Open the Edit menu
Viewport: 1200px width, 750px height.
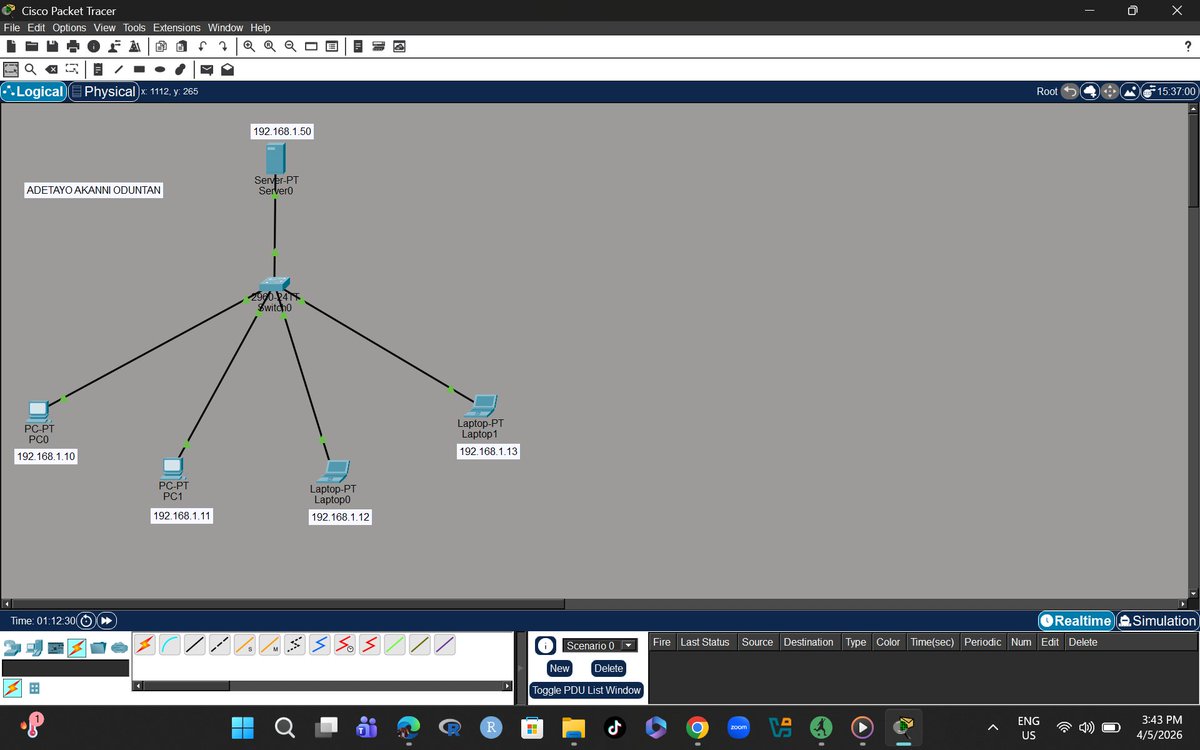tap(36, 27)
